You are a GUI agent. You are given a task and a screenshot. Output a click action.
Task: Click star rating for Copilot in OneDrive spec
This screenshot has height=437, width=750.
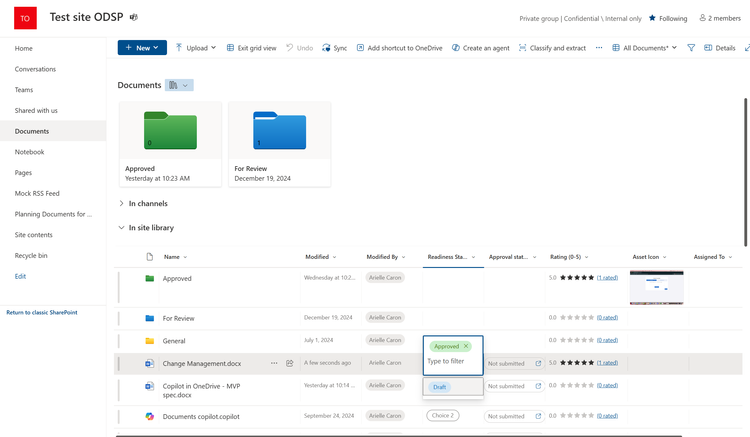click(x=577, y=385)
